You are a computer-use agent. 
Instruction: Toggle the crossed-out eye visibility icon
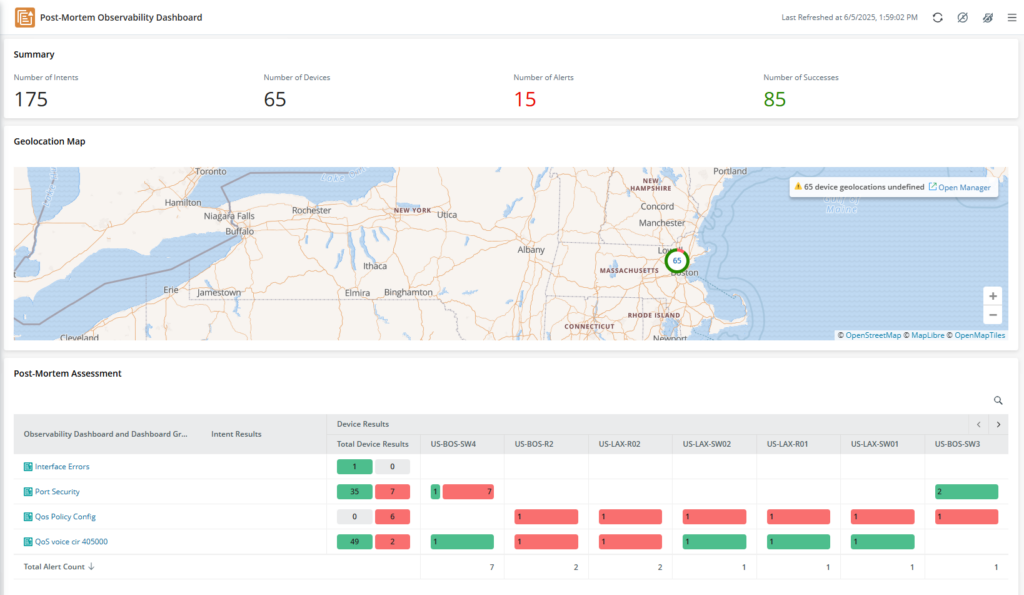coord(987,18)
